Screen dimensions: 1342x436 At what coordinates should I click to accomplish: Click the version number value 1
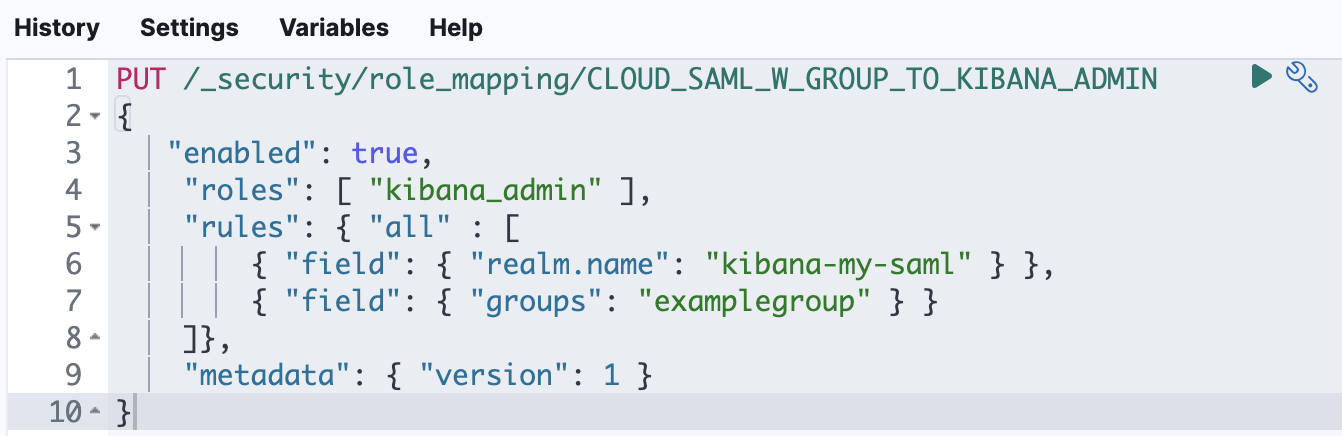(611, 376)
